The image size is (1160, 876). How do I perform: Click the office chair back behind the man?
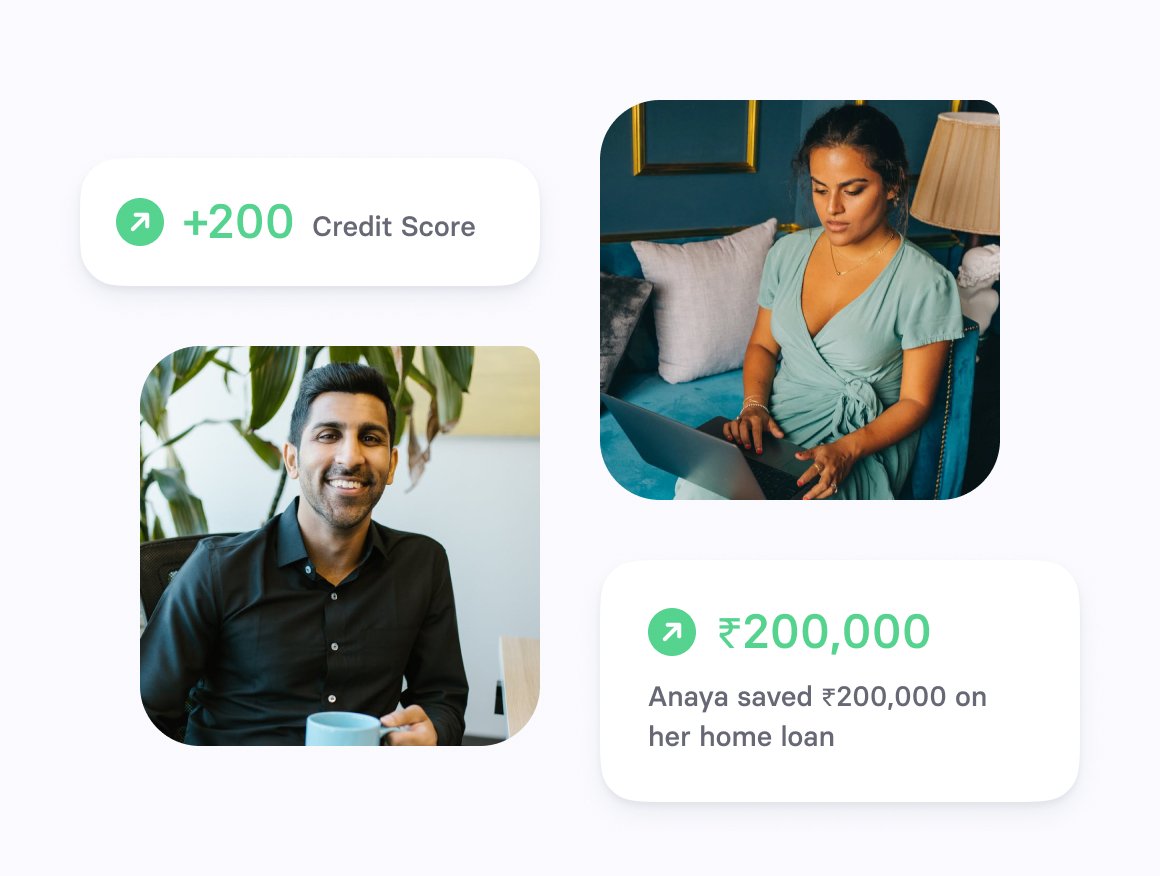point(164,570)
